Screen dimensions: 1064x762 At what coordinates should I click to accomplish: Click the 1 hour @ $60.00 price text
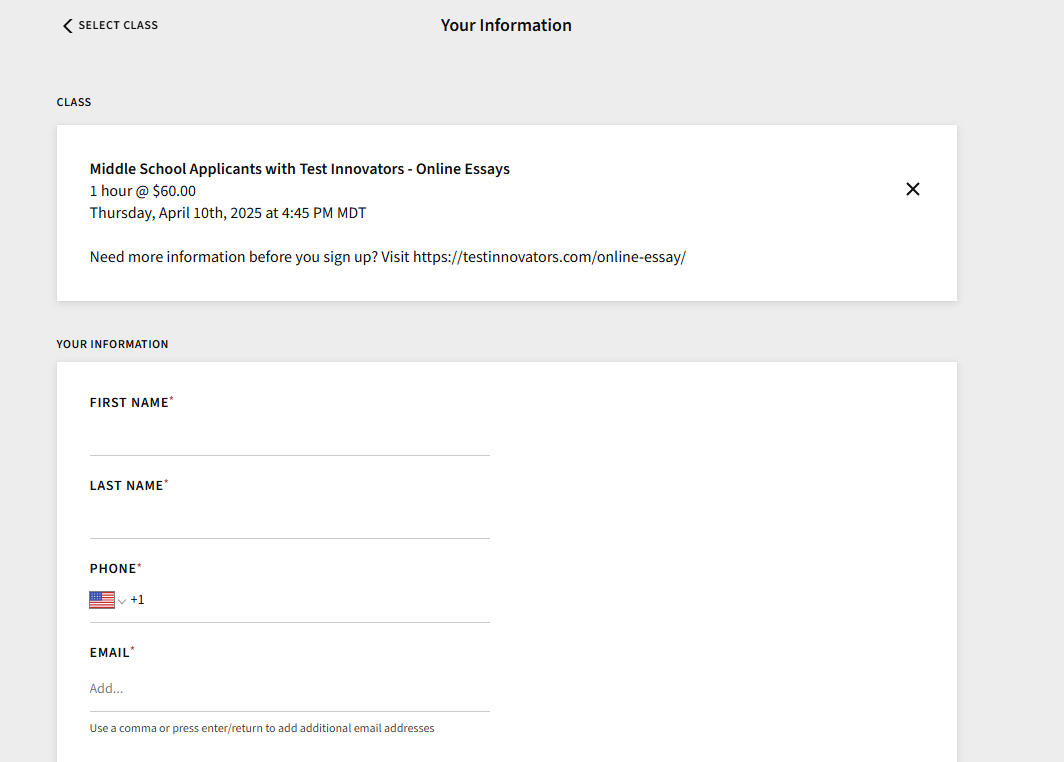pyautogui.click(x=142, y=191)
